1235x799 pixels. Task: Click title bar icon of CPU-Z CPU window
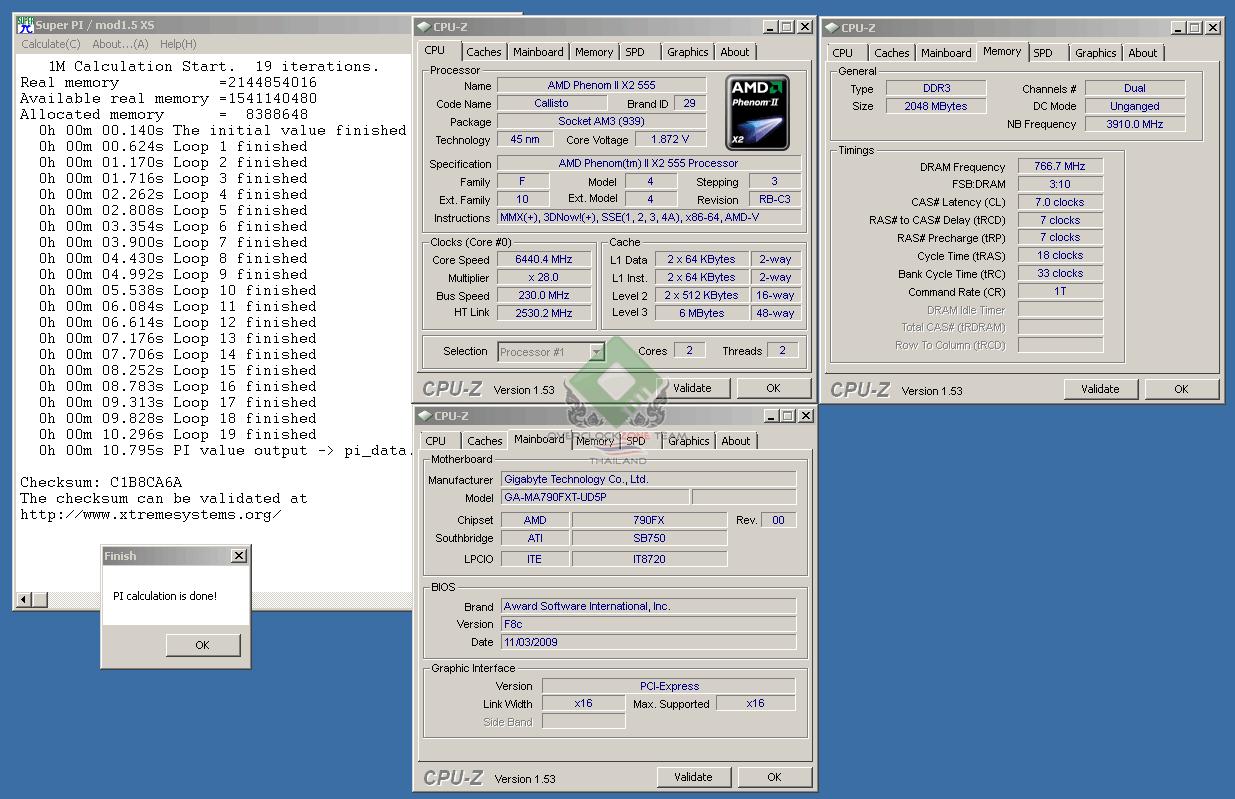pos(423,27)
